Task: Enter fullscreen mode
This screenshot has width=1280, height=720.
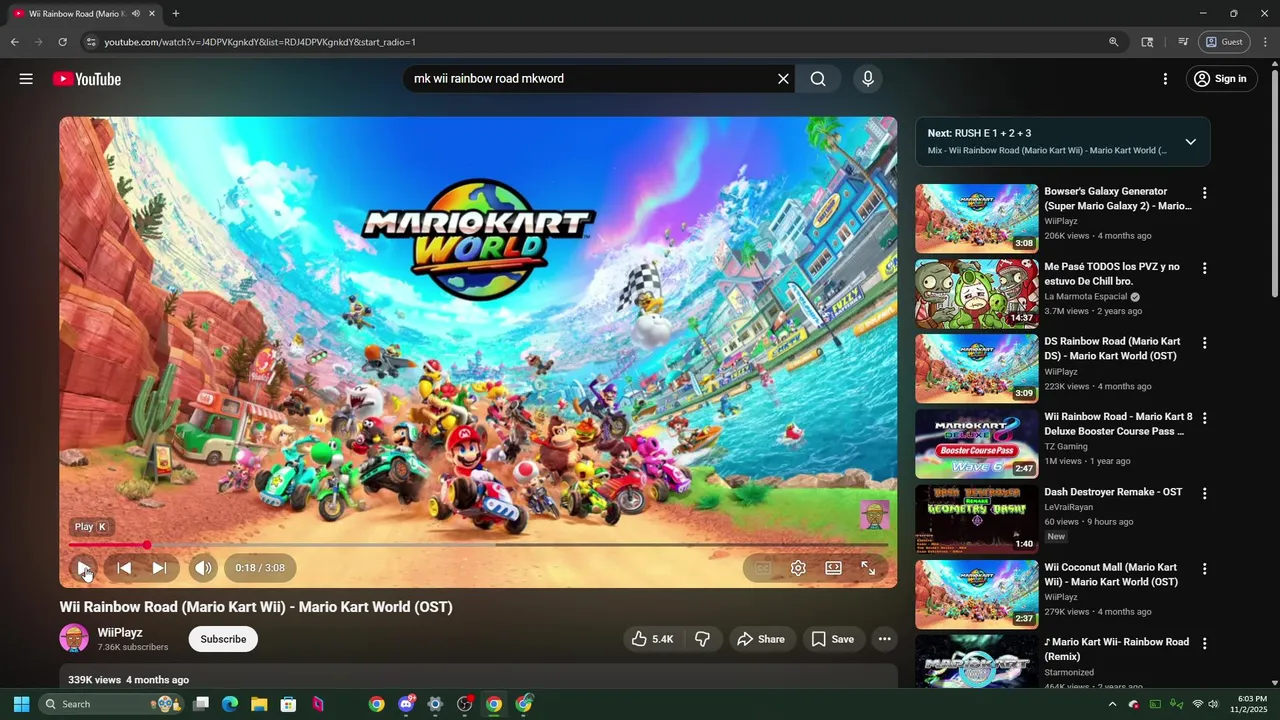Action: (868, 568)
